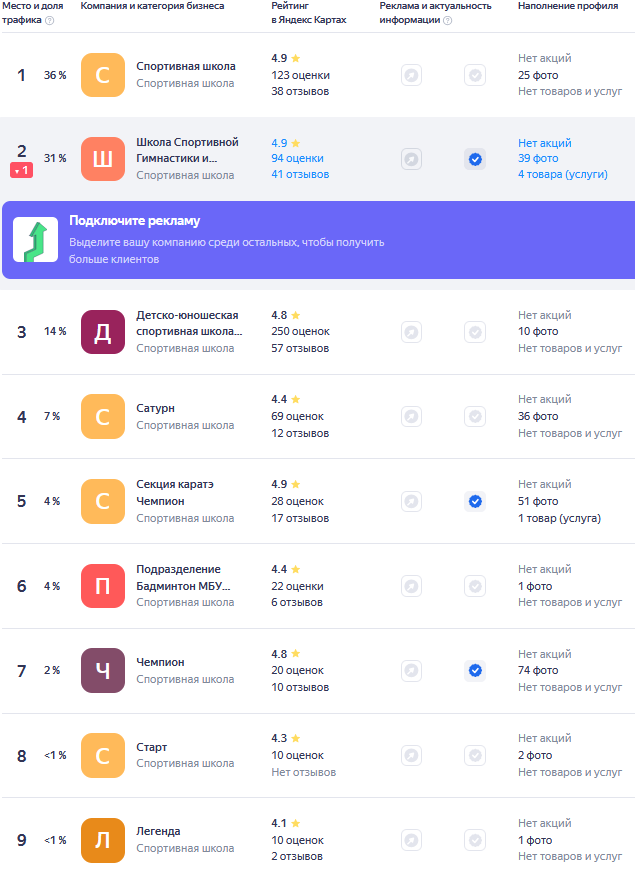
Task: Open the '41 отзывов' link for Школа Спортивной Гимнастики
Action: 300,175
